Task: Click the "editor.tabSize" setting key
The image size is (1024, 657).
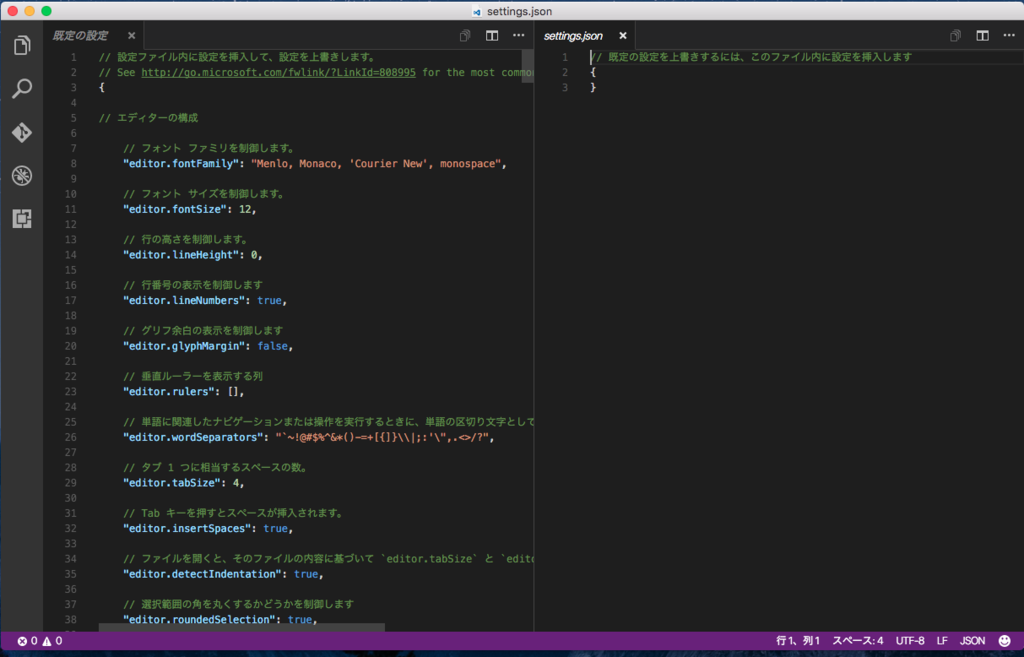Action: click(x=172, y=483)
